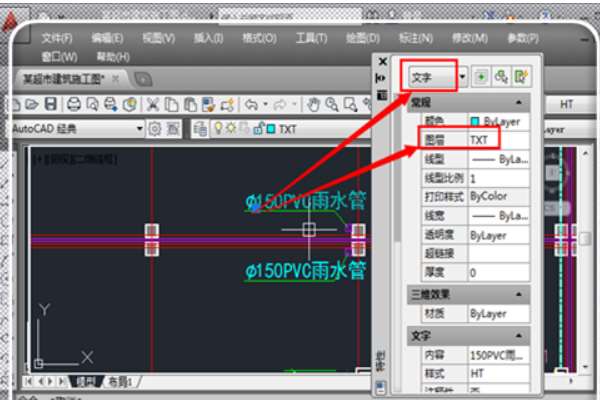Screen dimensions: 600x400
Task: Open the 标注(N) menu
Action: (x=416, y=38)
